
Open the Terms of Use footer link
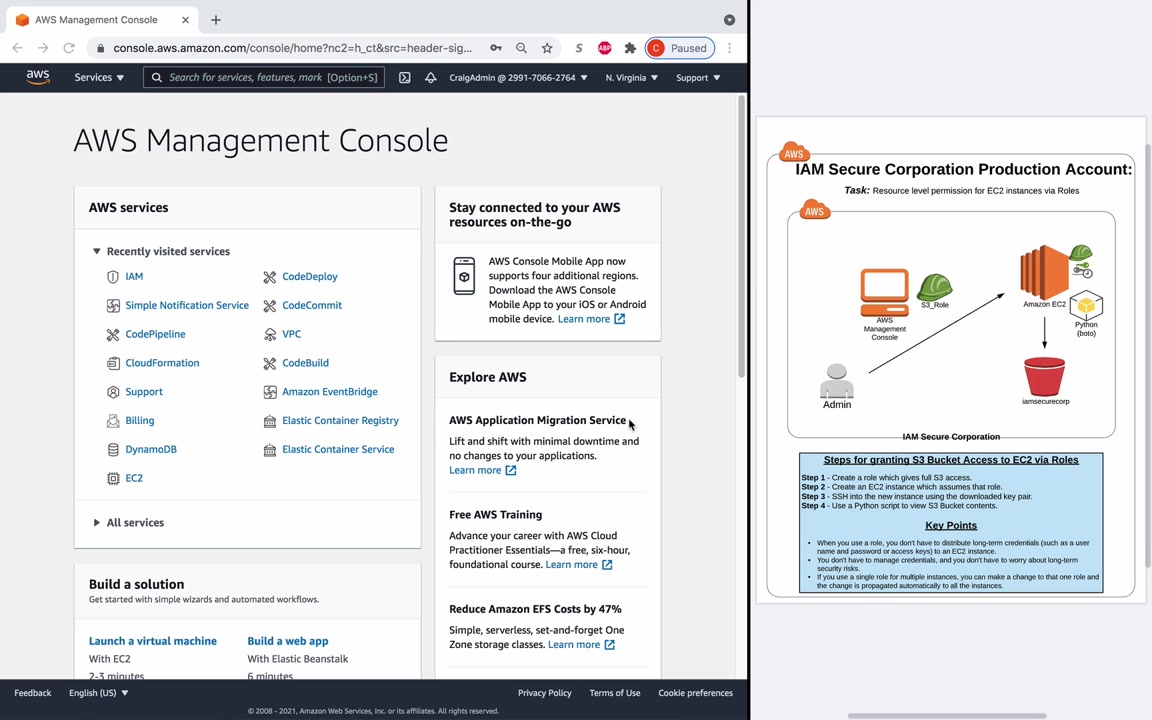pyautogui.click(x=615, y=693)
